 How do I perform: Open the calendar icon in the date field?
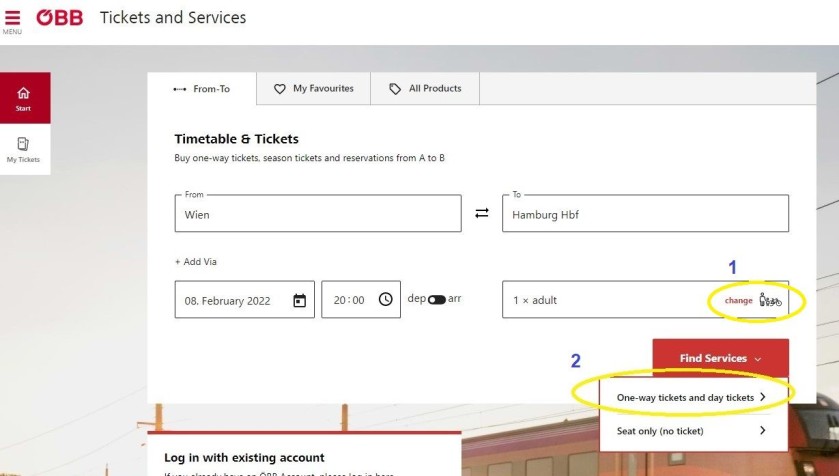pyautogui.click(x=300, y=301)
